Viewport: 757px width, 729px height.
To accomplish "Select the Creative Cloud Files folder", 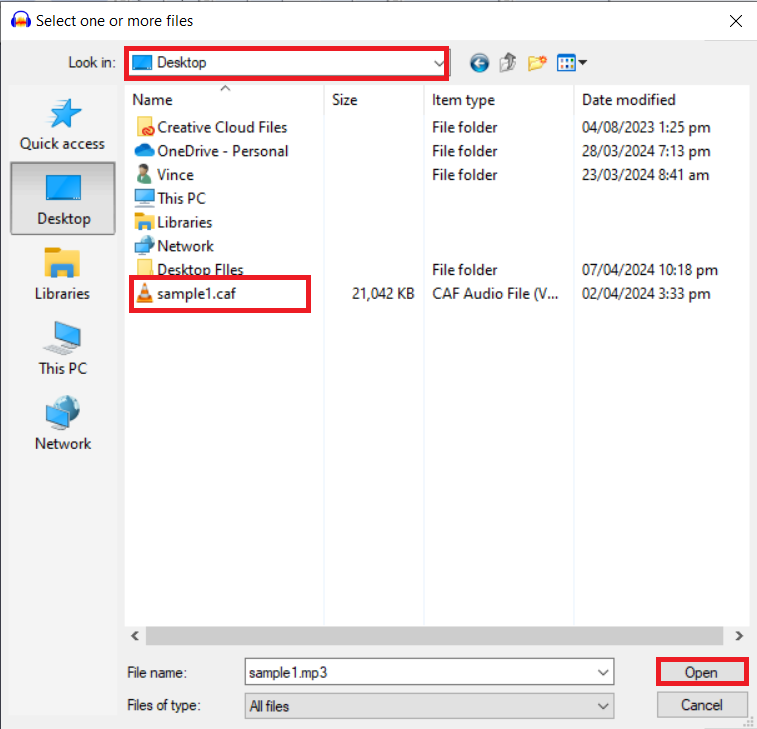I will click(211, 127).
